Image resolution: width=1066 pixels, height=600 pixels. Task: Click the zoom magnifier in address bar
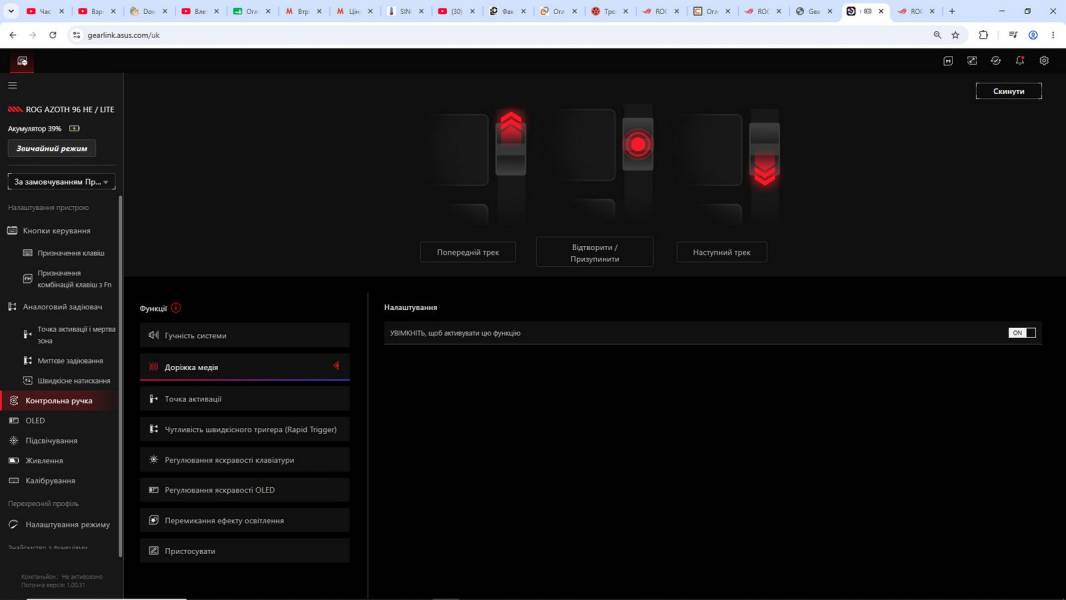point(937,35)
